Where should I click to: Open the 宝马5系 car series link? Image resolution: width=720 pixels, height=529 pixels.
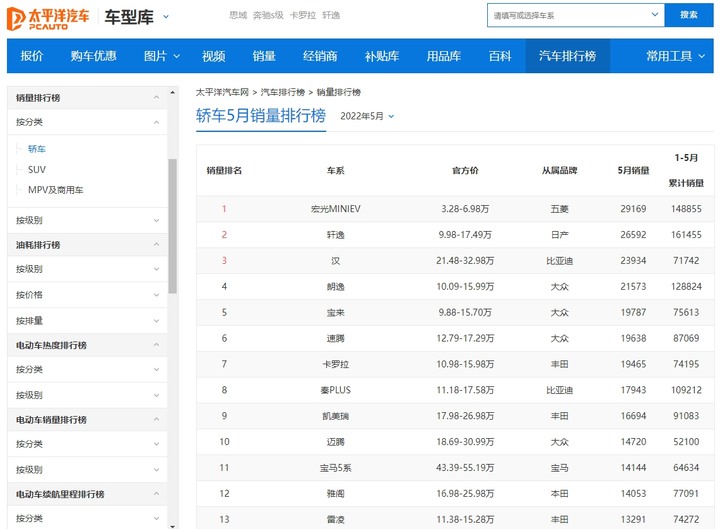[x=336, y=468]
